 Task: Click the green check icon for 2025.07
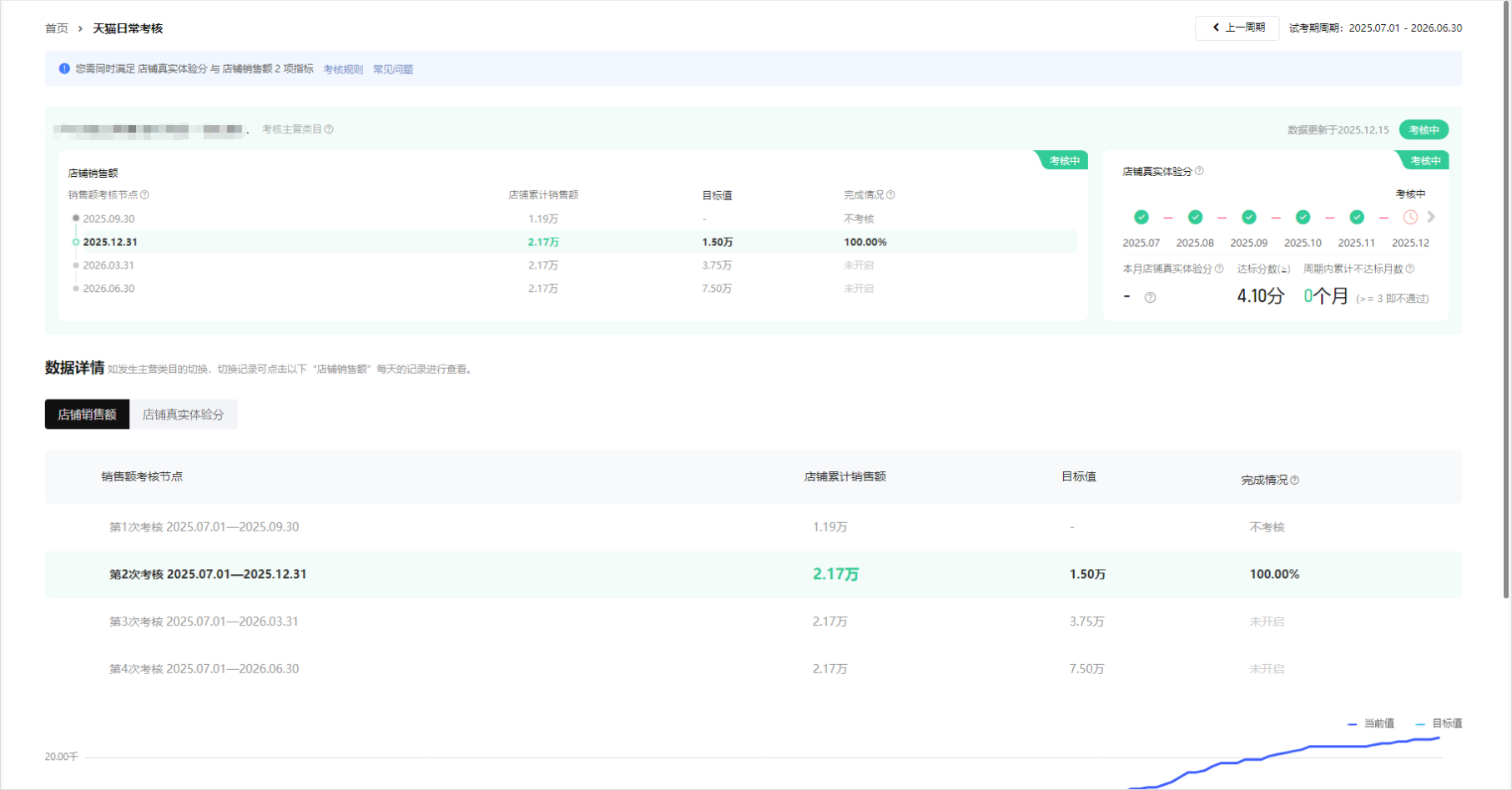coord(1141,218)
